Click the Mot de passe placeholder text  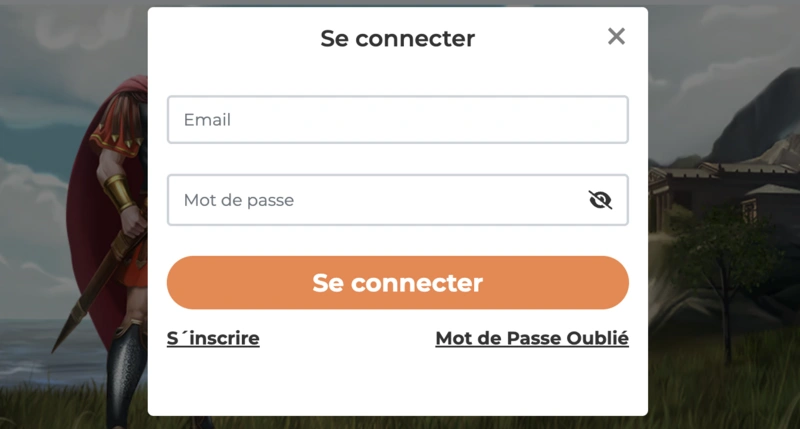[239, 200]
